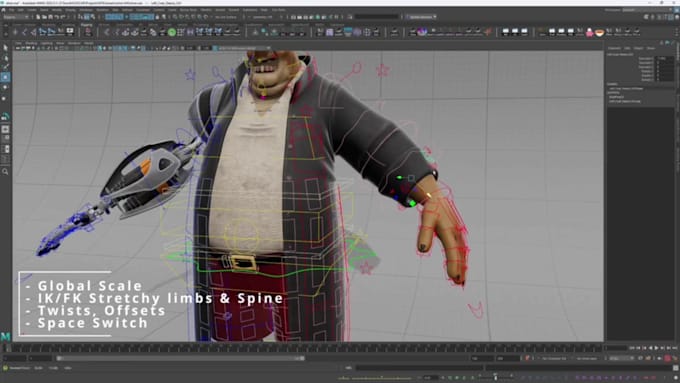This screenshot has width=680, height=383.
Task: Click the Maya logo at bottom left
Action: click(5, 336)
